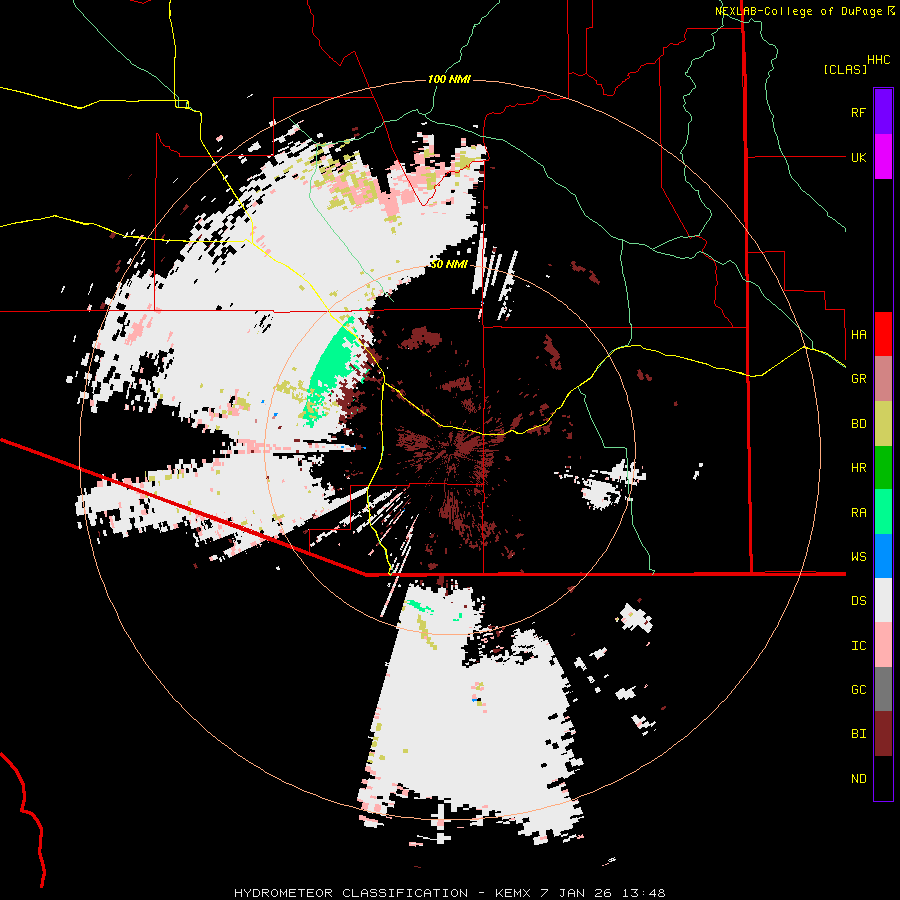The height and width of the screenshot is (900, 900).
Task: Click the HHC product label
Action: click(879, 60)
